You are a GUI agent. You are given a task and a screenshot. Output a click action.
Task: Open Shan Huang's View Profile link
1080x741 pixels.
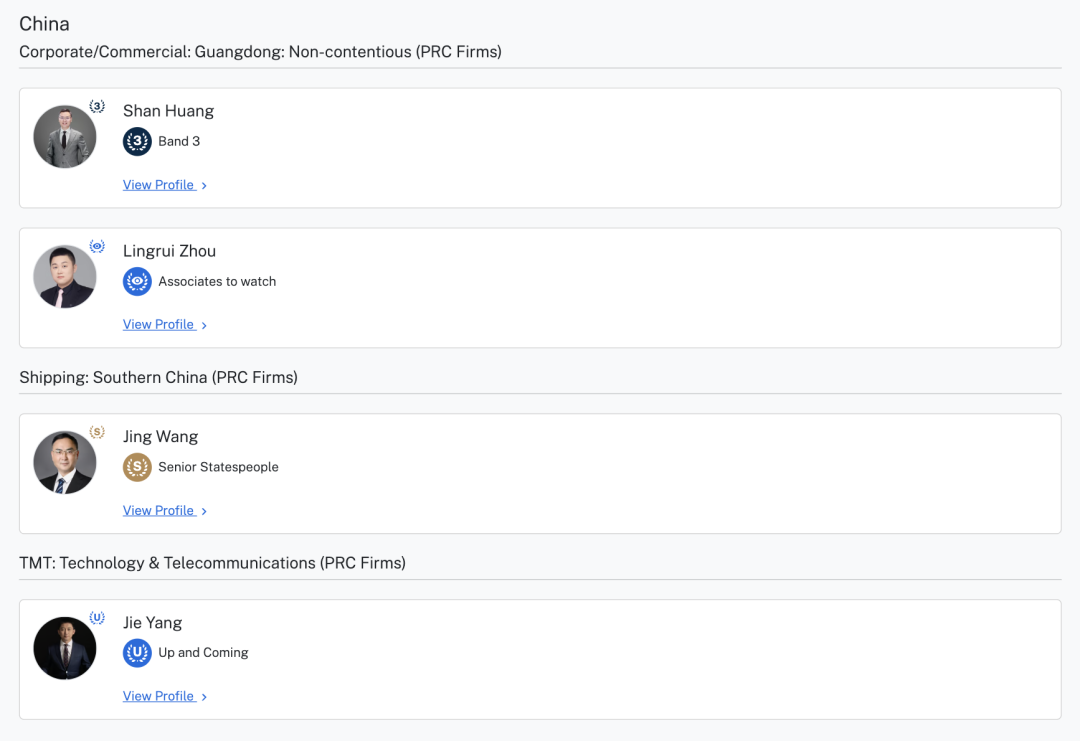point(158,185)
